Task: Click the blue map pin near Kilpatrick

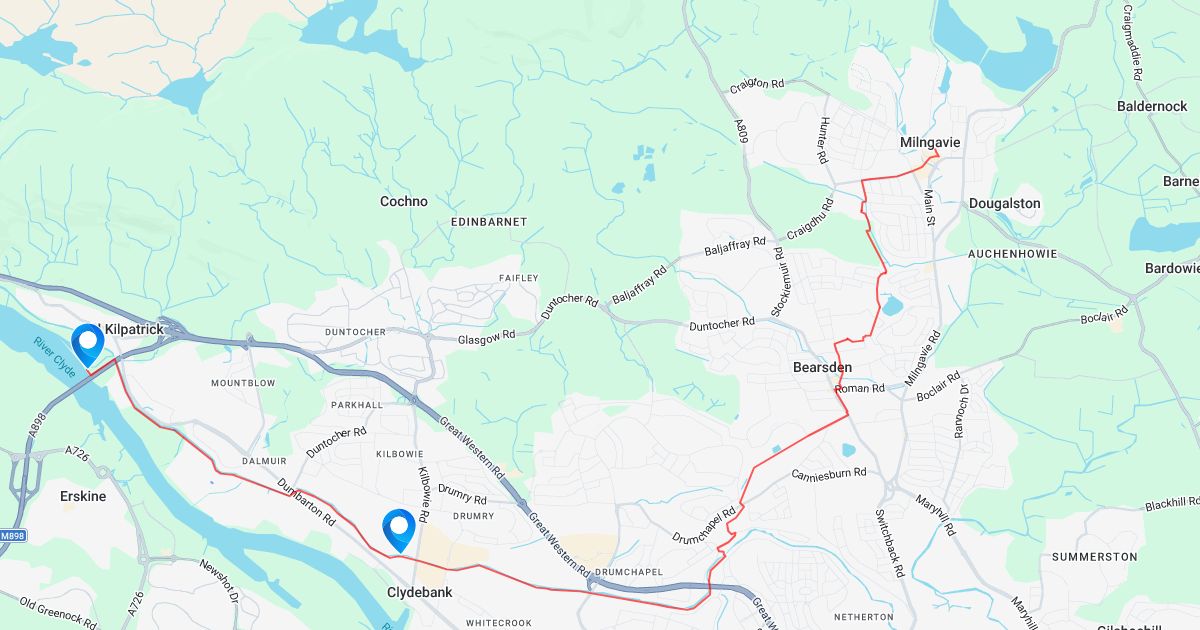Action: coord(89,345)
